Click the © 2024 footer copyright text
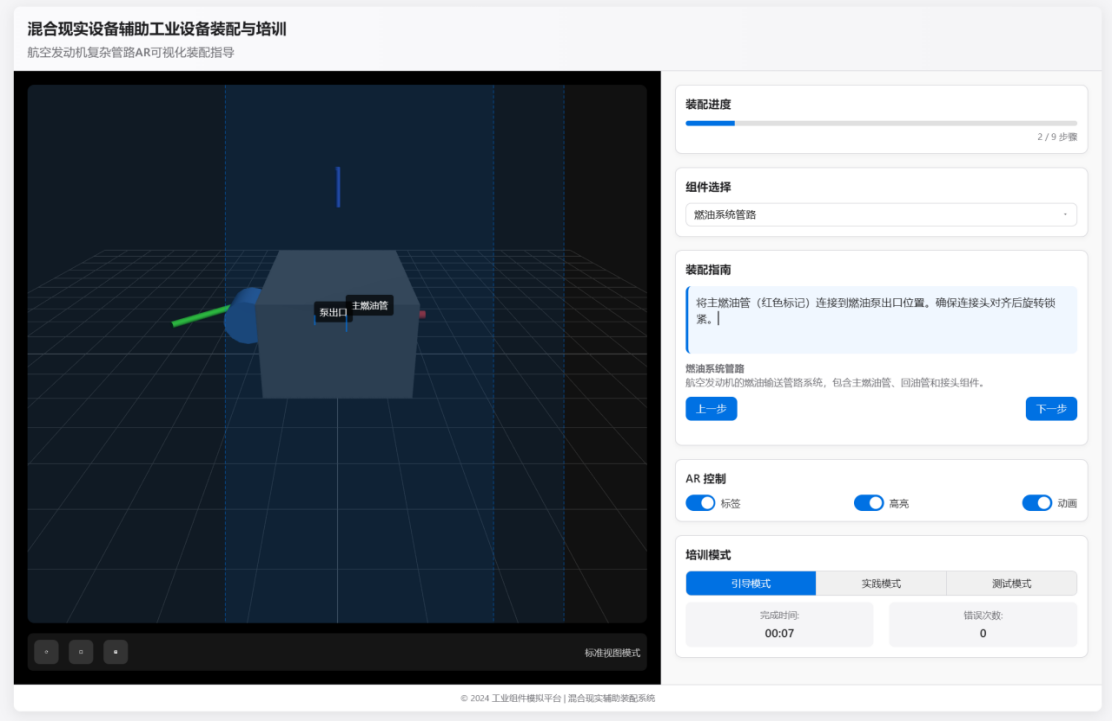The width and height of the screenshot is (1112, 722). (557, 699)
